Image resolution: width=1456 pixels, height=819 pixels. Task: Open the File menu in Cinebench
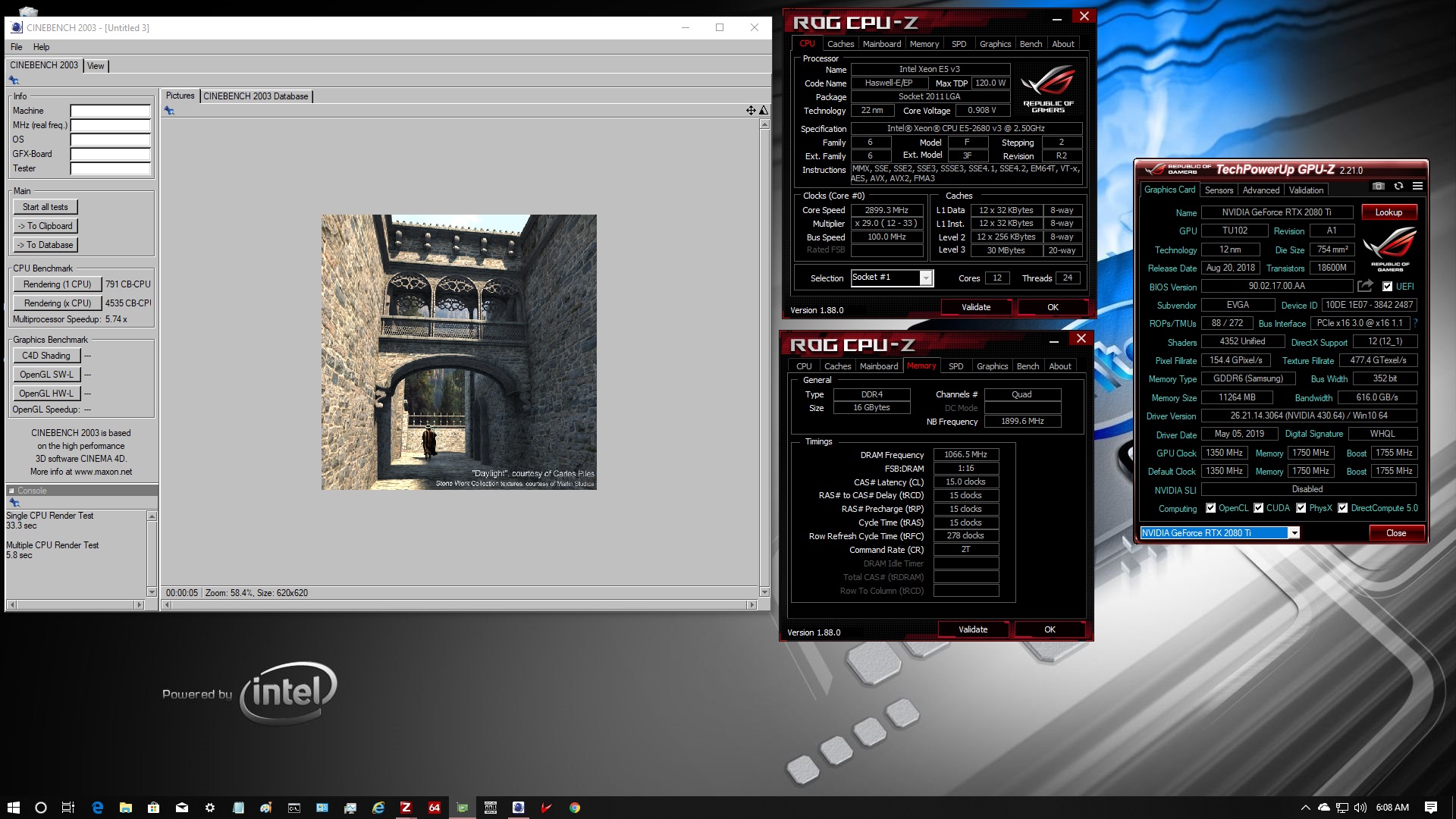point(16,47)
